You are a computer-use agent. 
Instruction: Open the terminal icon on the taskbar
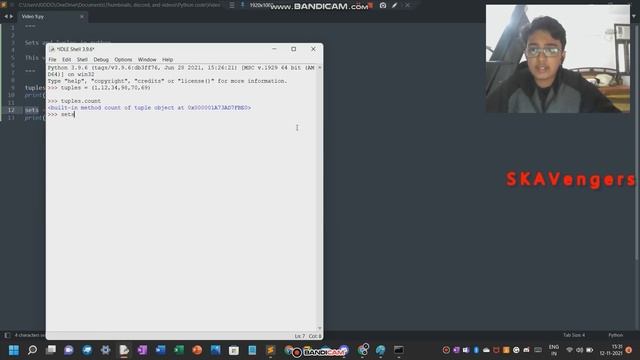pyautogui.click(x=399, y=350)
